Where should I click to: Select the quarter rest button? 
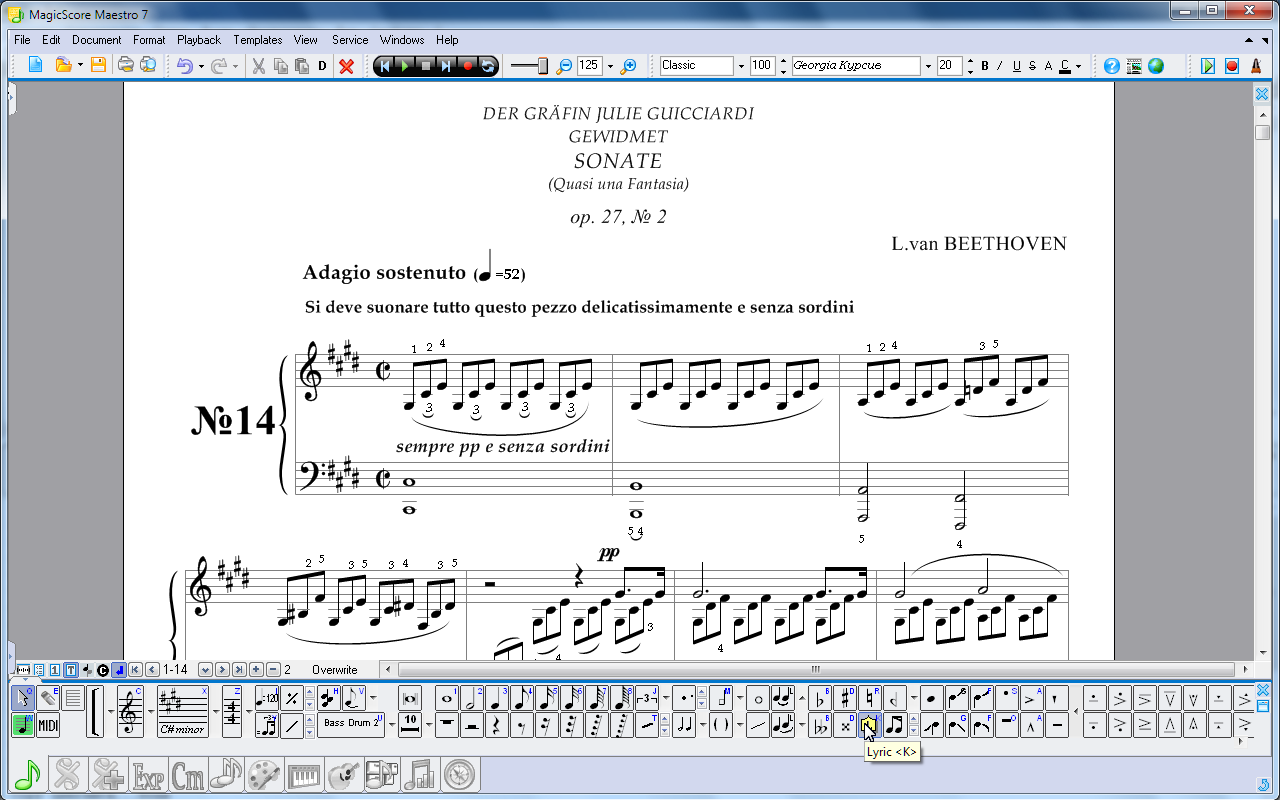click(497, 725)
